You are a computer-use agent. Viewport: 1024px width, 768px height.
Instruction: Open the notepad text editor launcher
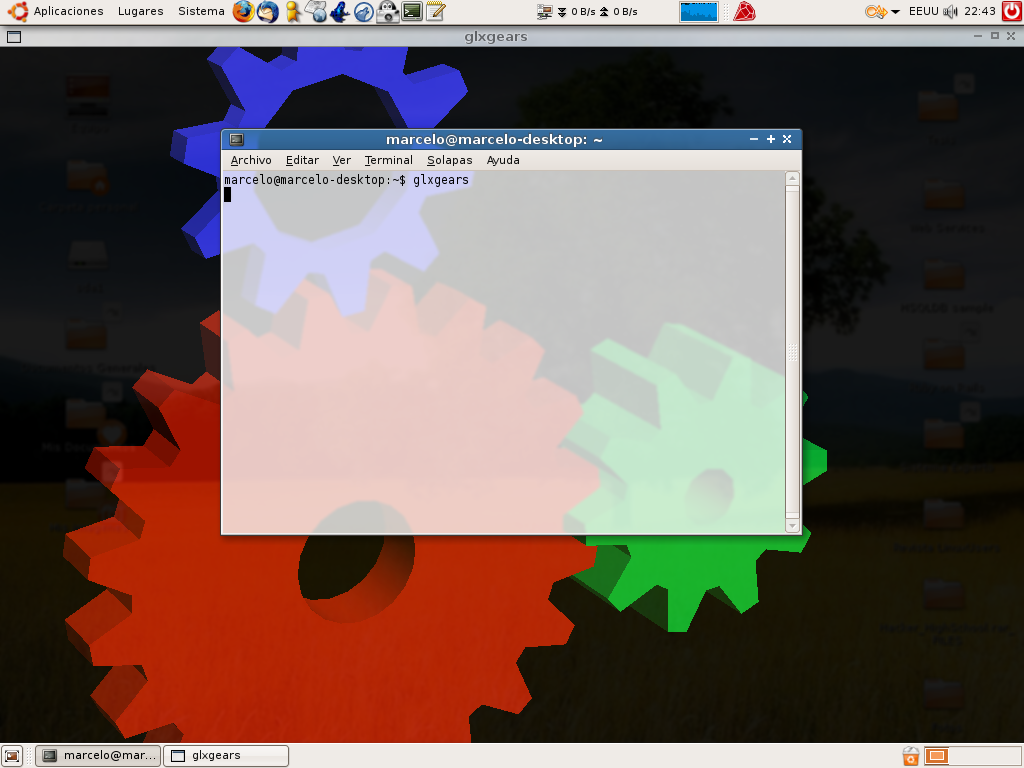436,11
